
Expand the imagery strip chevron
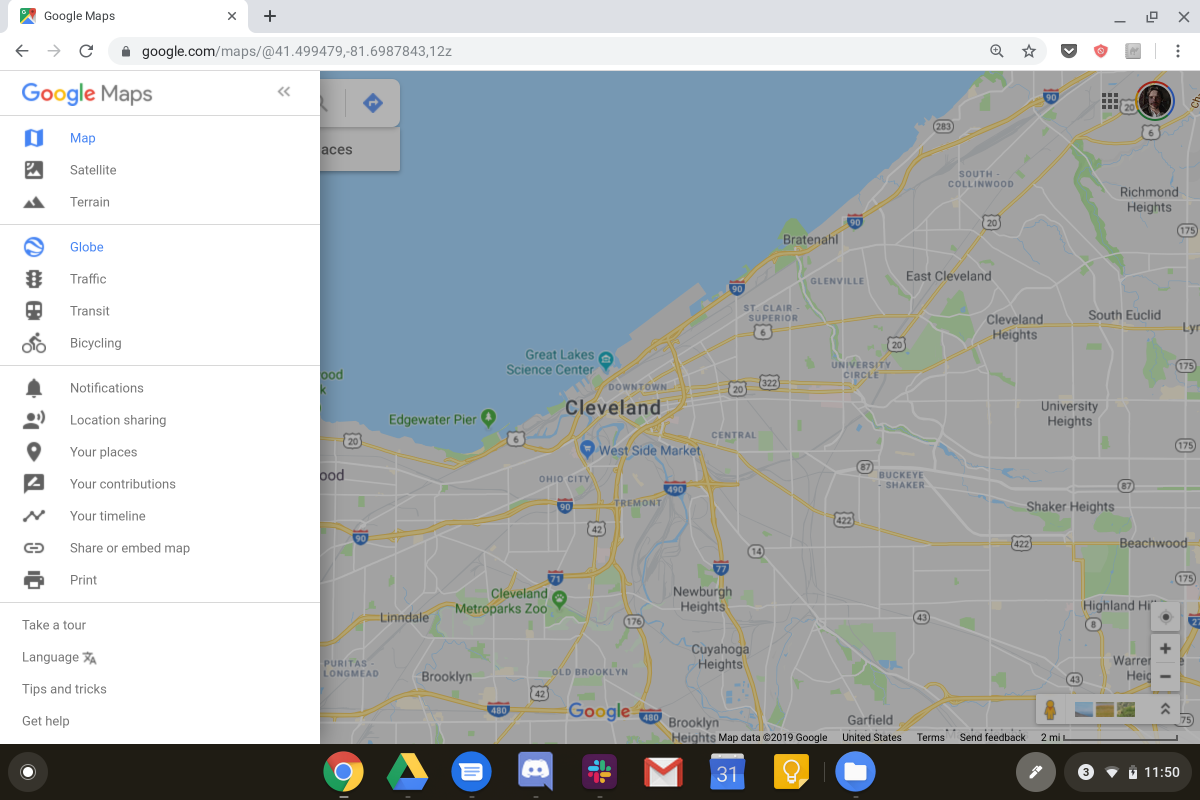1165,709
